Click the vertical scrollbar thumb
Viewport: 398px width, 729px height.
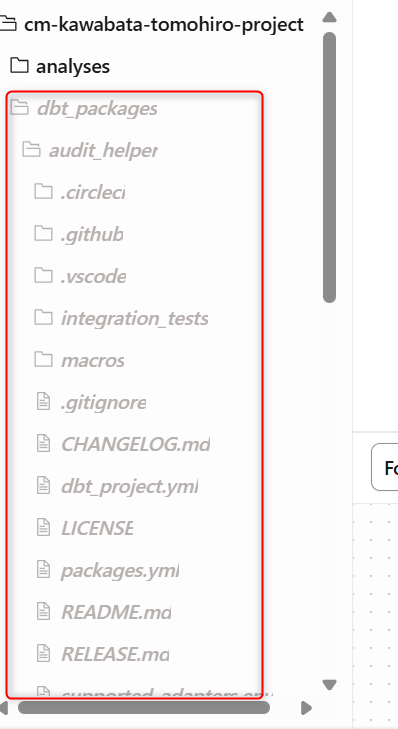pos(329,167)
